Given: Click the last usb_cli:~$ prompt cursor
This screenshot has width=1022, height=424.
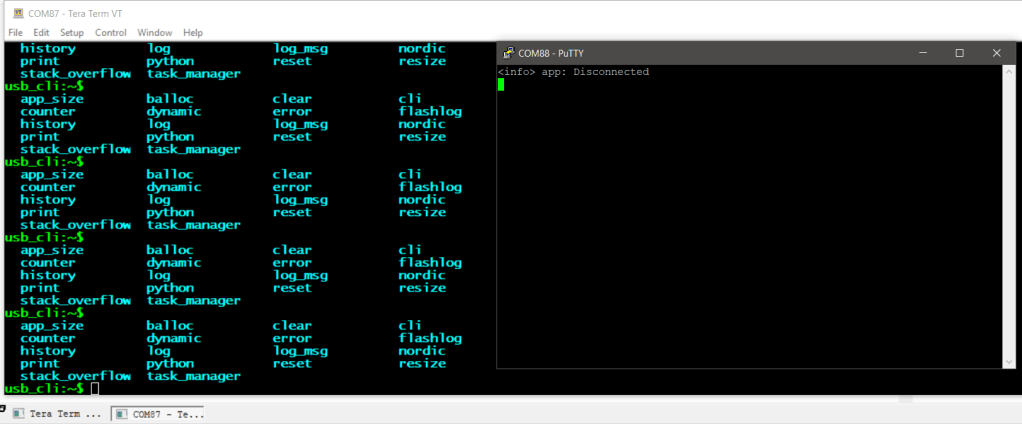Looking at the screenshot, I should click(95, 388).
